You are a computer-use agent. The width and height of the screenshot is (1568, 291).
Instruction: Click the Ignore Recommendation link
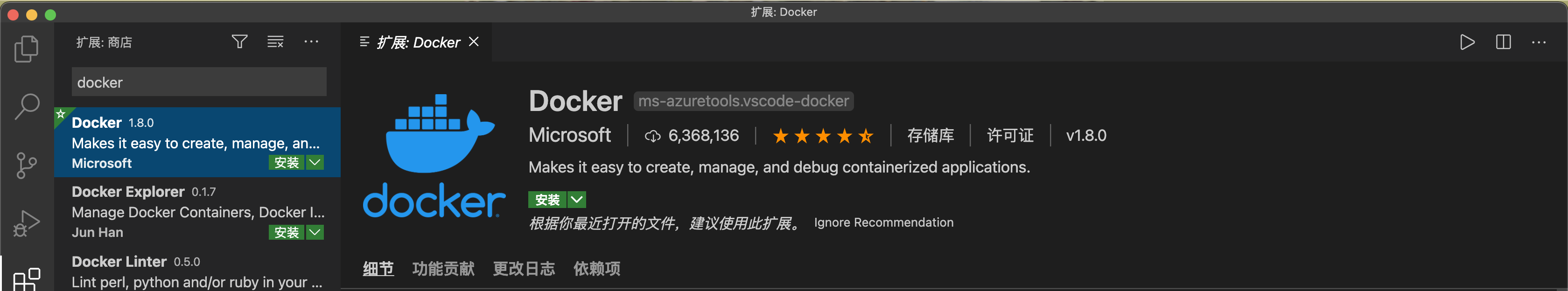(883, 222)
